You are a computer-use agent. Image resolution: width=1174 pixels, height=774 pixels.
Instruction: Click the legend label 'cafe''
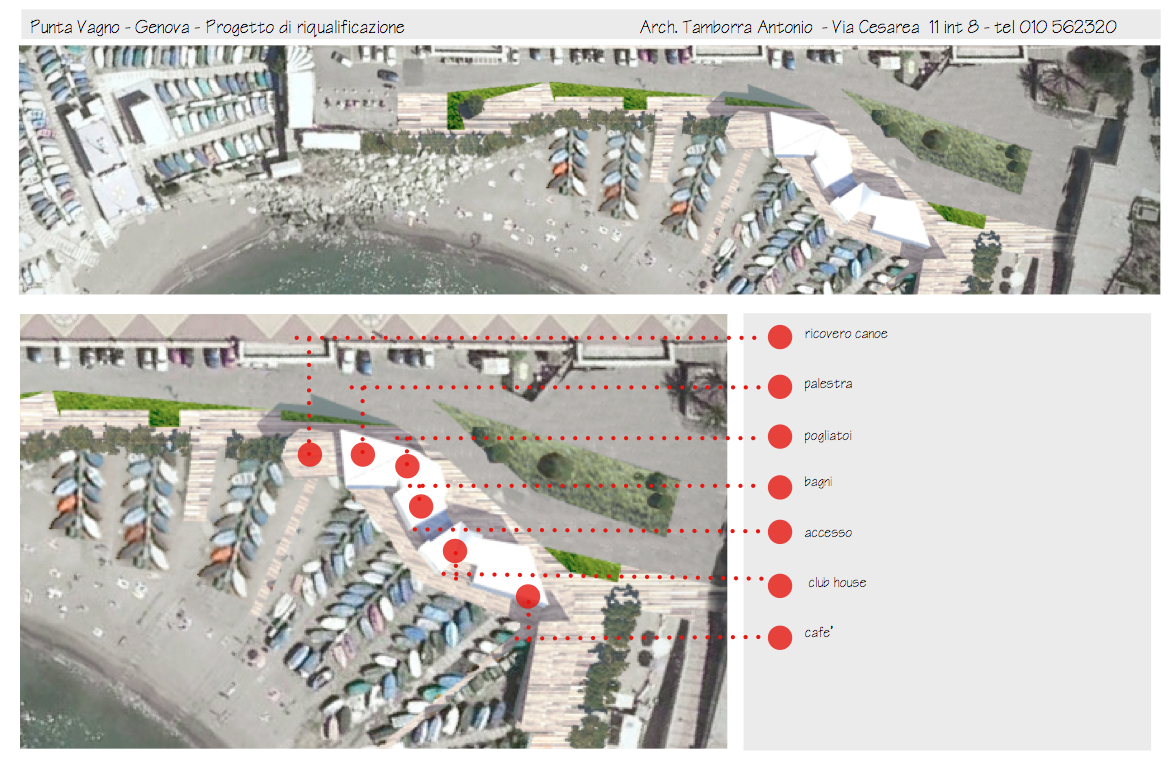point(818,633)
